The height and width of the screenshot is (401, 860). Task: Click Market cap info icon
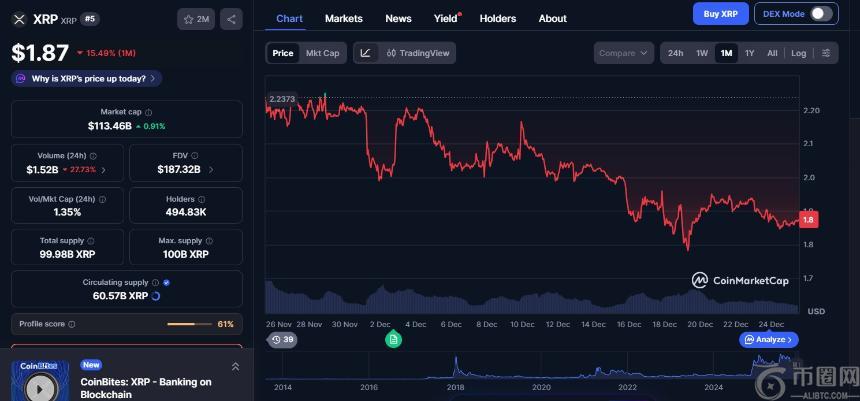coord(149,113)
